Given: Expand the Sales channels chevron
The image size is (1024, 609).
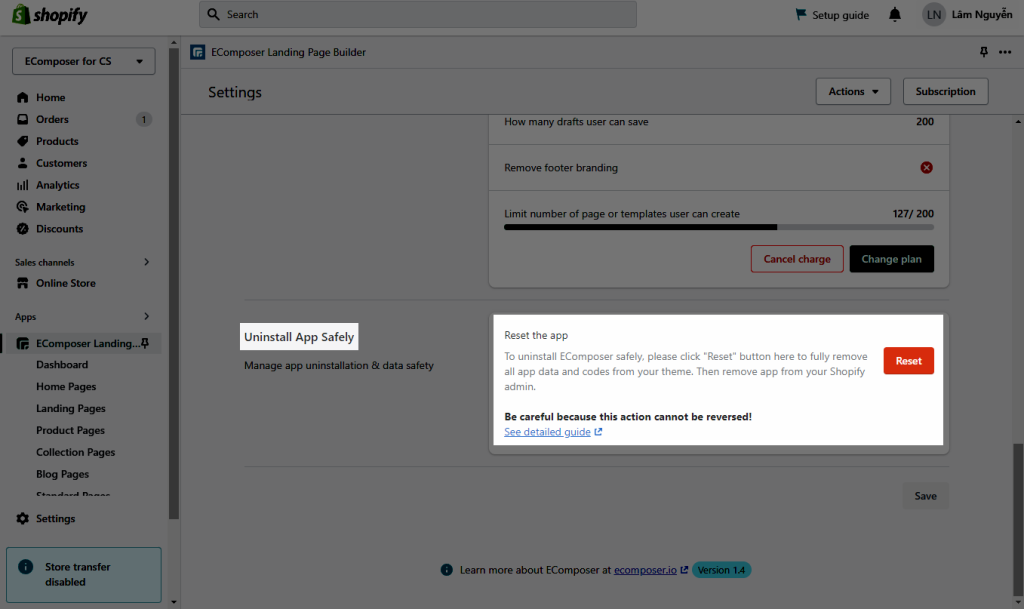Looking at the screenshot, I should [x=146, y=262].
